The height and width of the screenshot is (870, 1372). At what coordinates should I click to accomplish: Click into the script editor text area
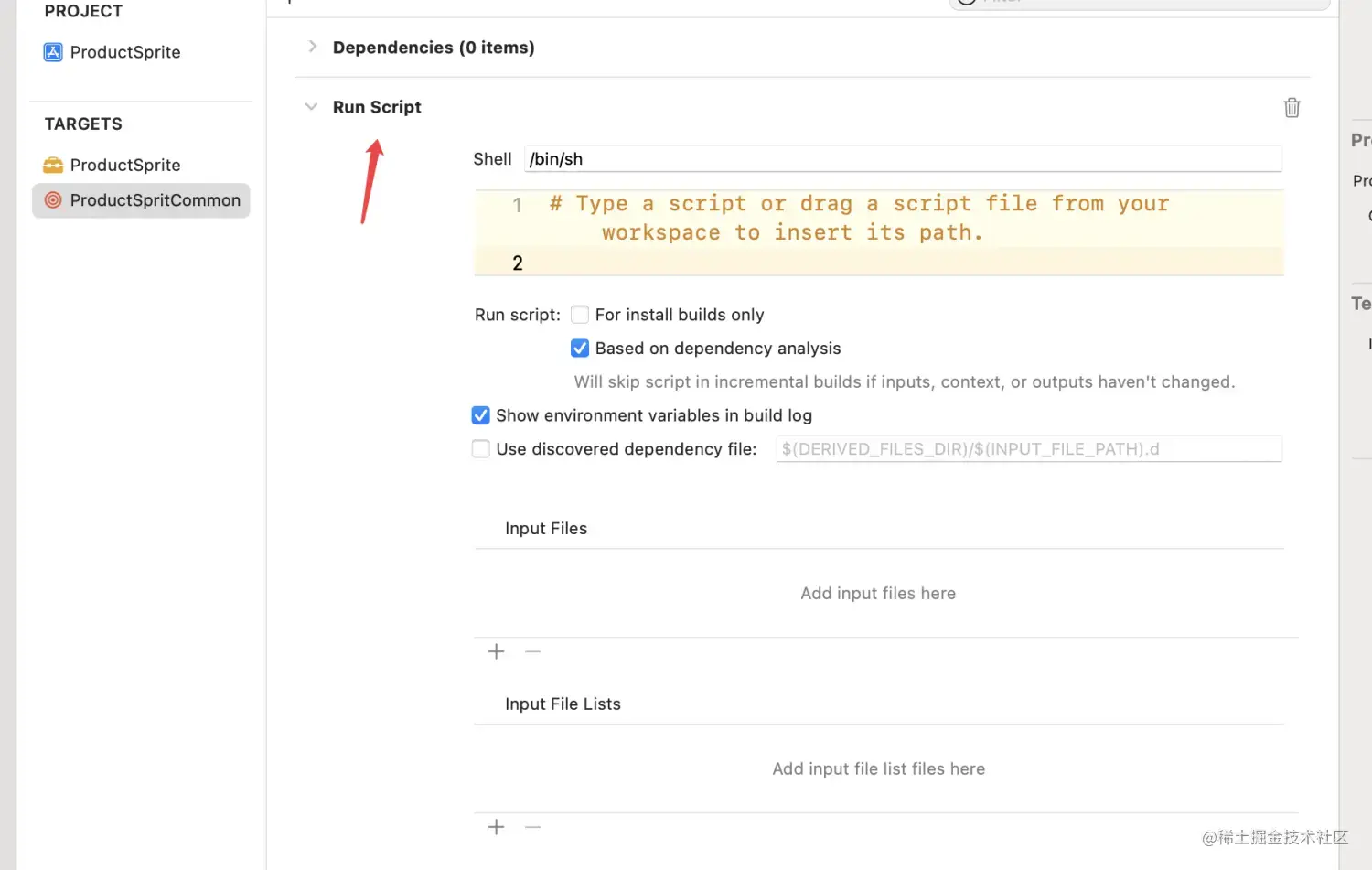[879, 232]
